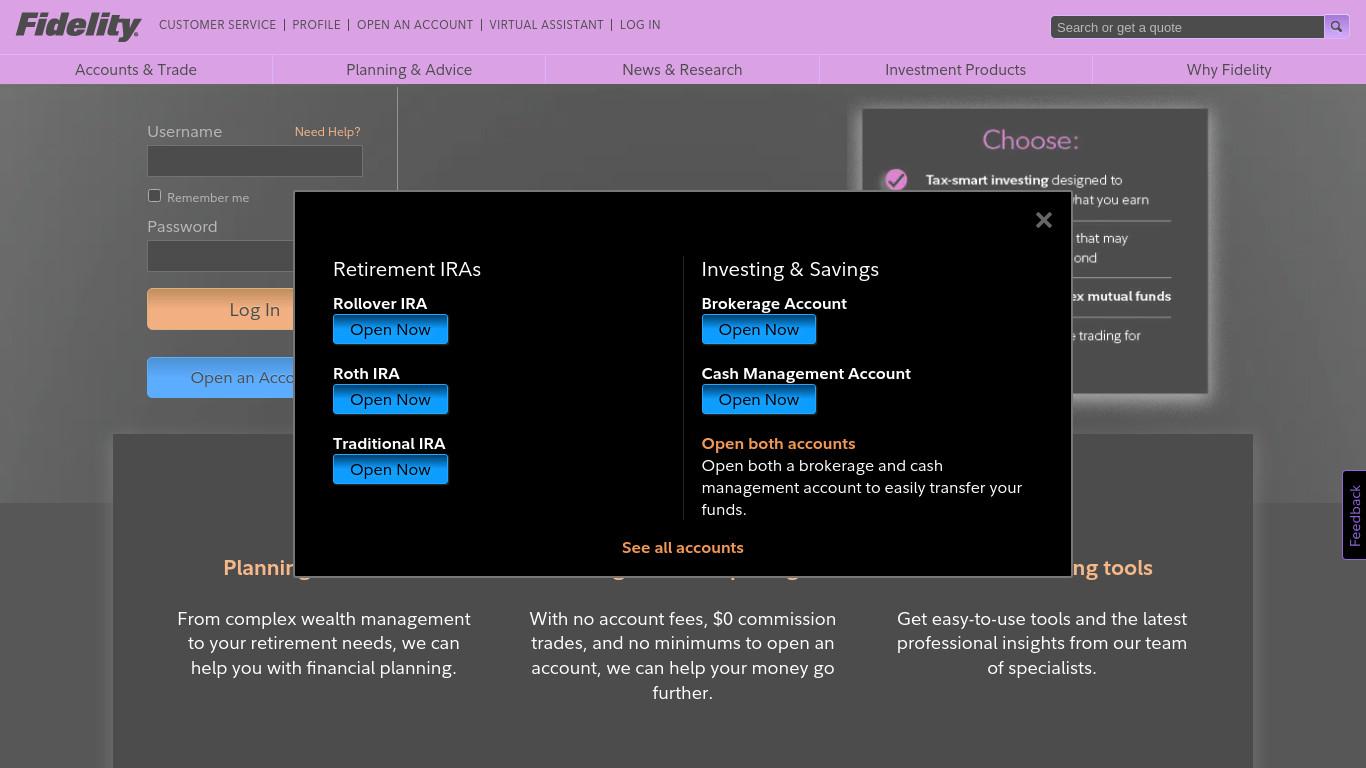The height and width of the screenshot is (768, 1366).
Task: Click the search or get a quote box
Action: click(x=1187, y=27)
